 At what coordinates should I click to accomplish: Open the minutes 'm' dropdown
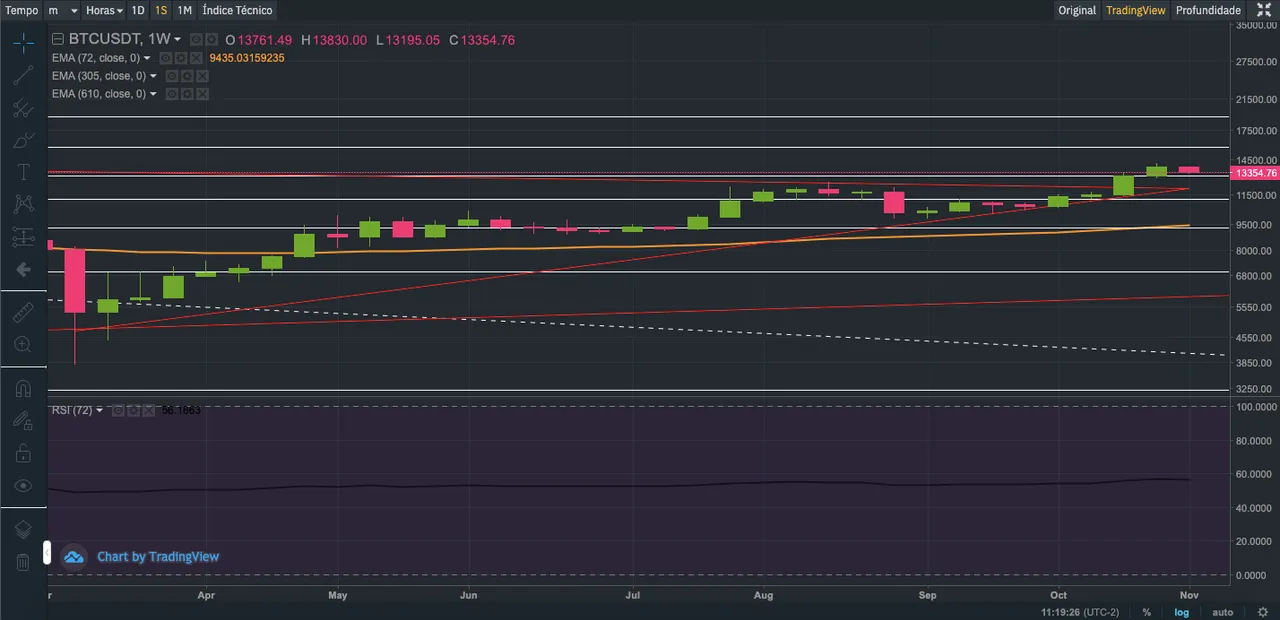63,10
